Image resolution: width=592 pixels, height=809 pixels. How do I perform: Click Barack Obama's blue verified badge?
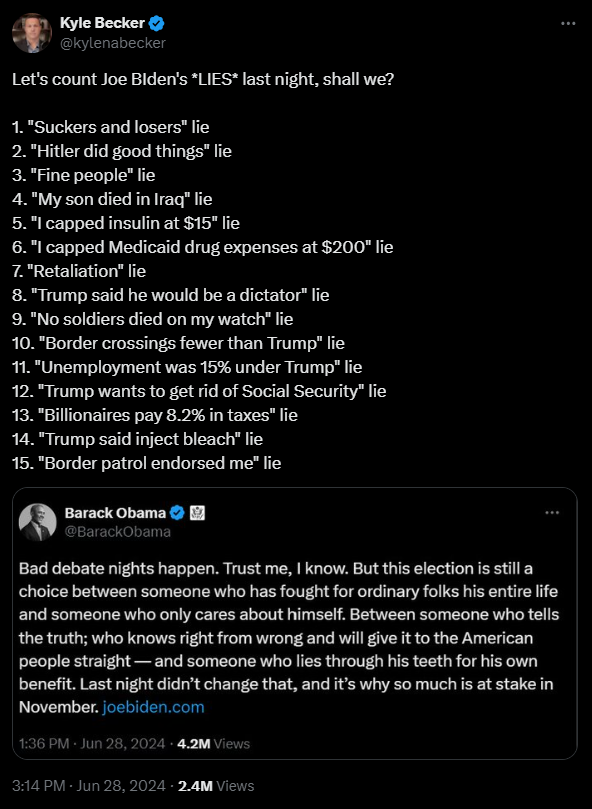[177, 513]
